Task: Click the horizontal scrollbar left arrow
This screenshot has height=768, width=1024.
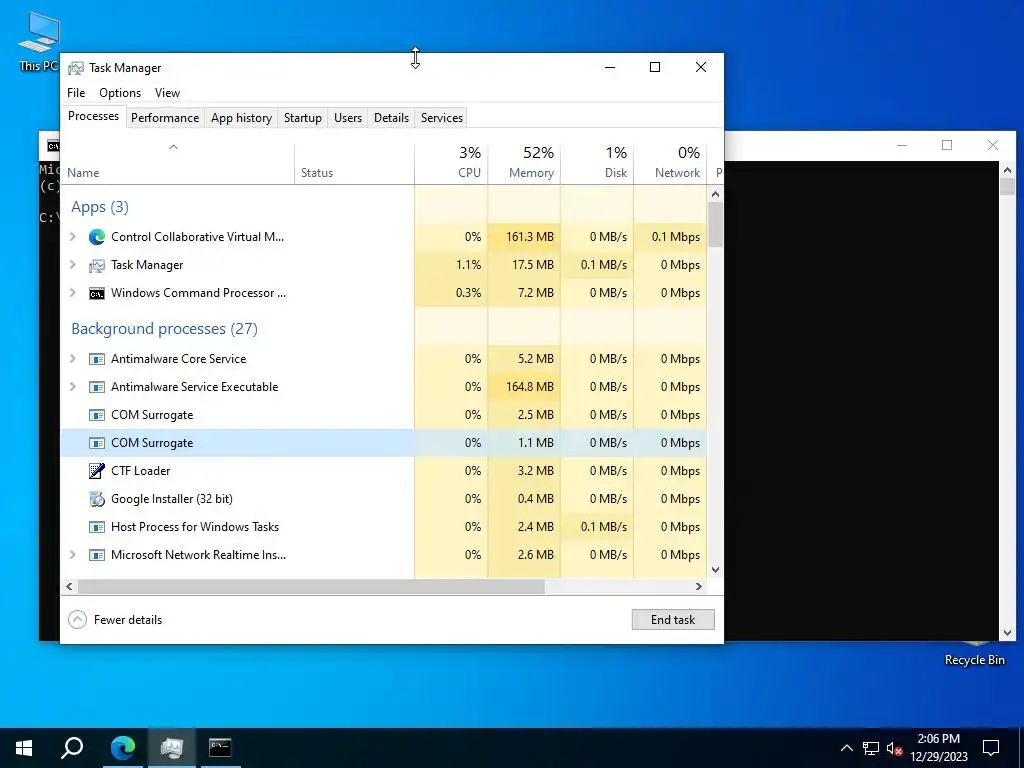Action: 69,586
